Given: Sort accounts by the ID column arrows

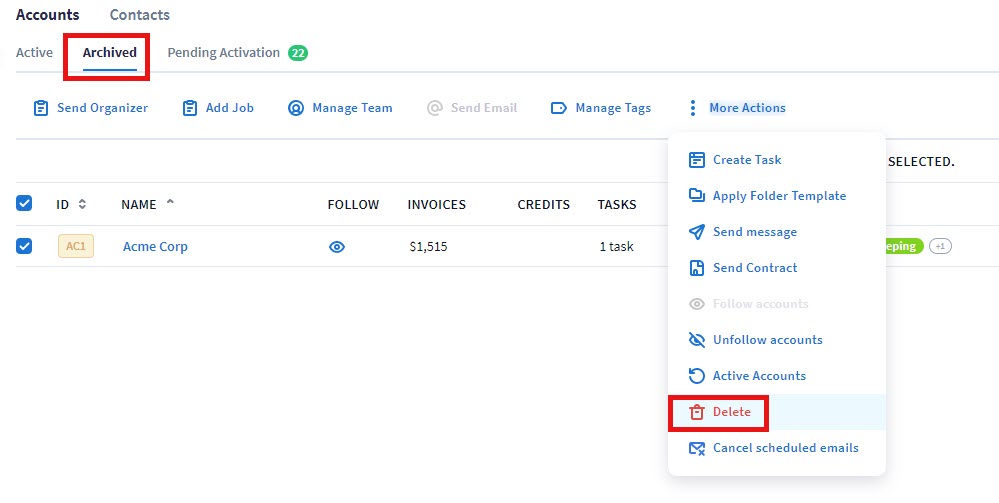Looking at the screenshot, I should pyautogui.click(x=82, y=204).
